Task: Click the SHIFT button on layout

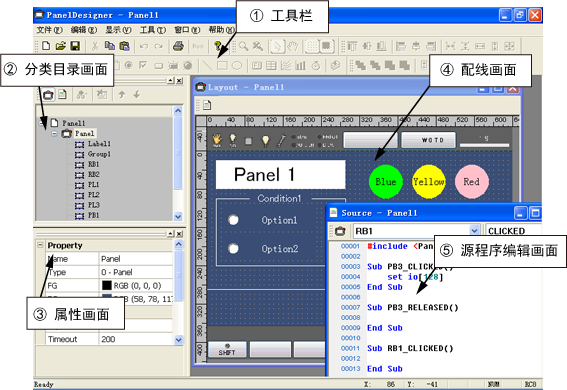Action: 227,350
